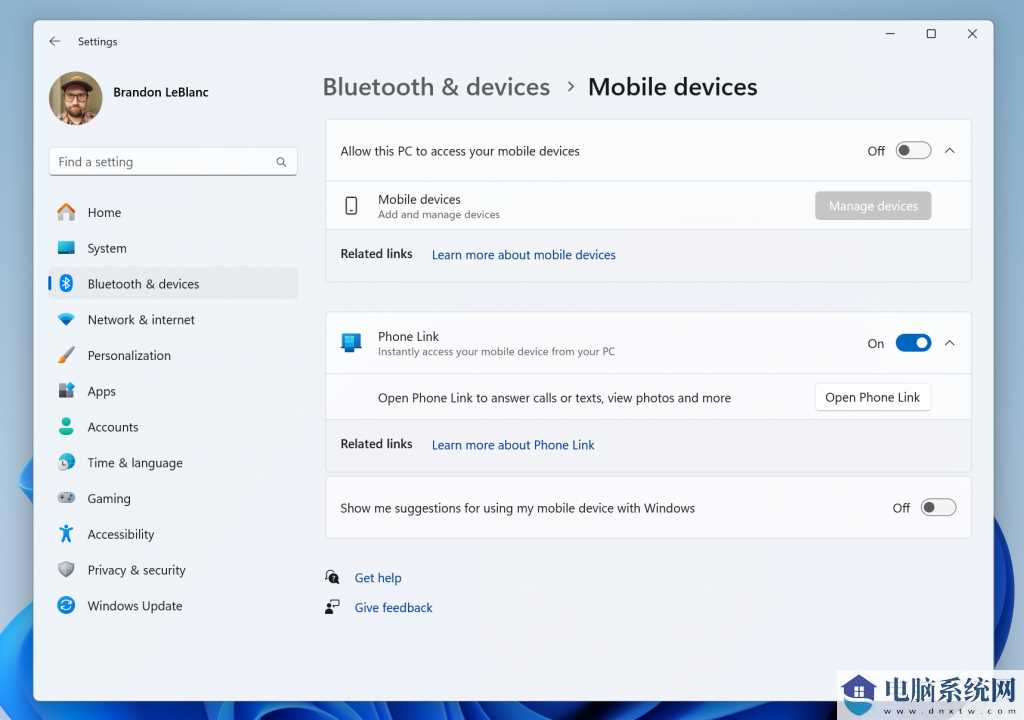The image size is (1024, 720).
Task: Turn off the Phone Link toggle
Action: pos(913,343)
